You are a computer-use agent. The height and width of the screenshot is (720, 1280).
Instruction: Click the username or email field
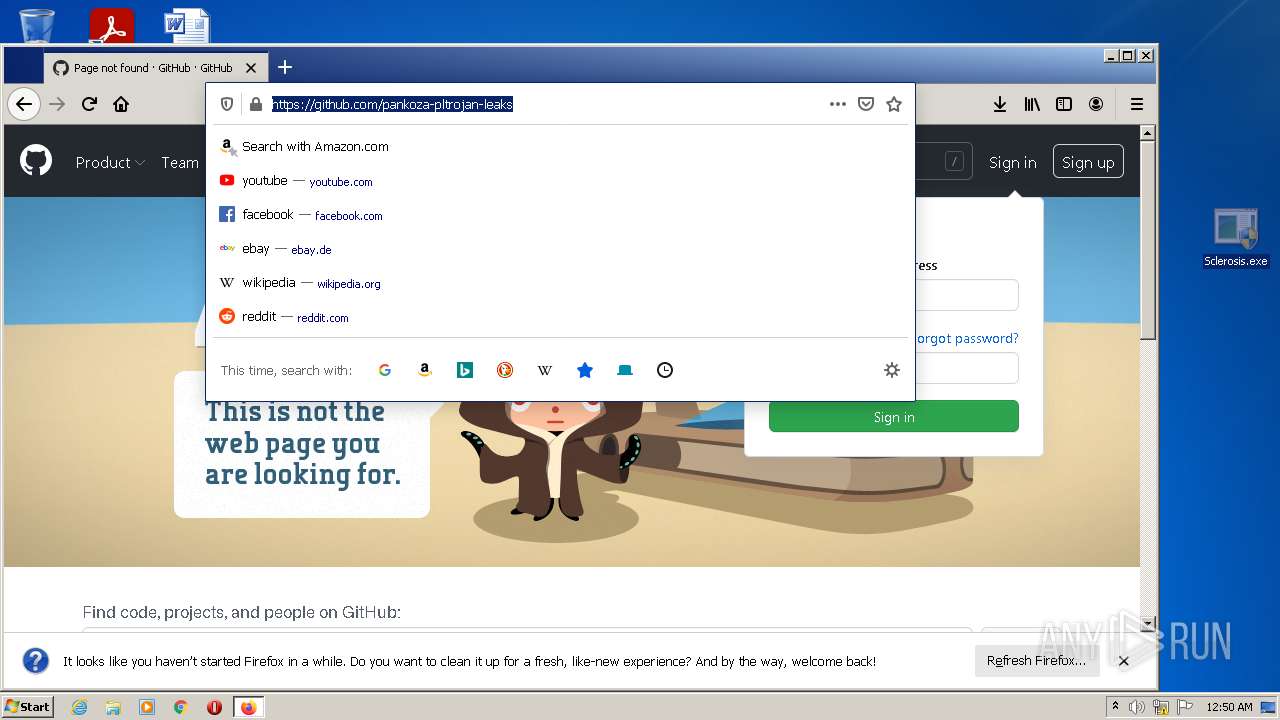[x=966, y=295]
